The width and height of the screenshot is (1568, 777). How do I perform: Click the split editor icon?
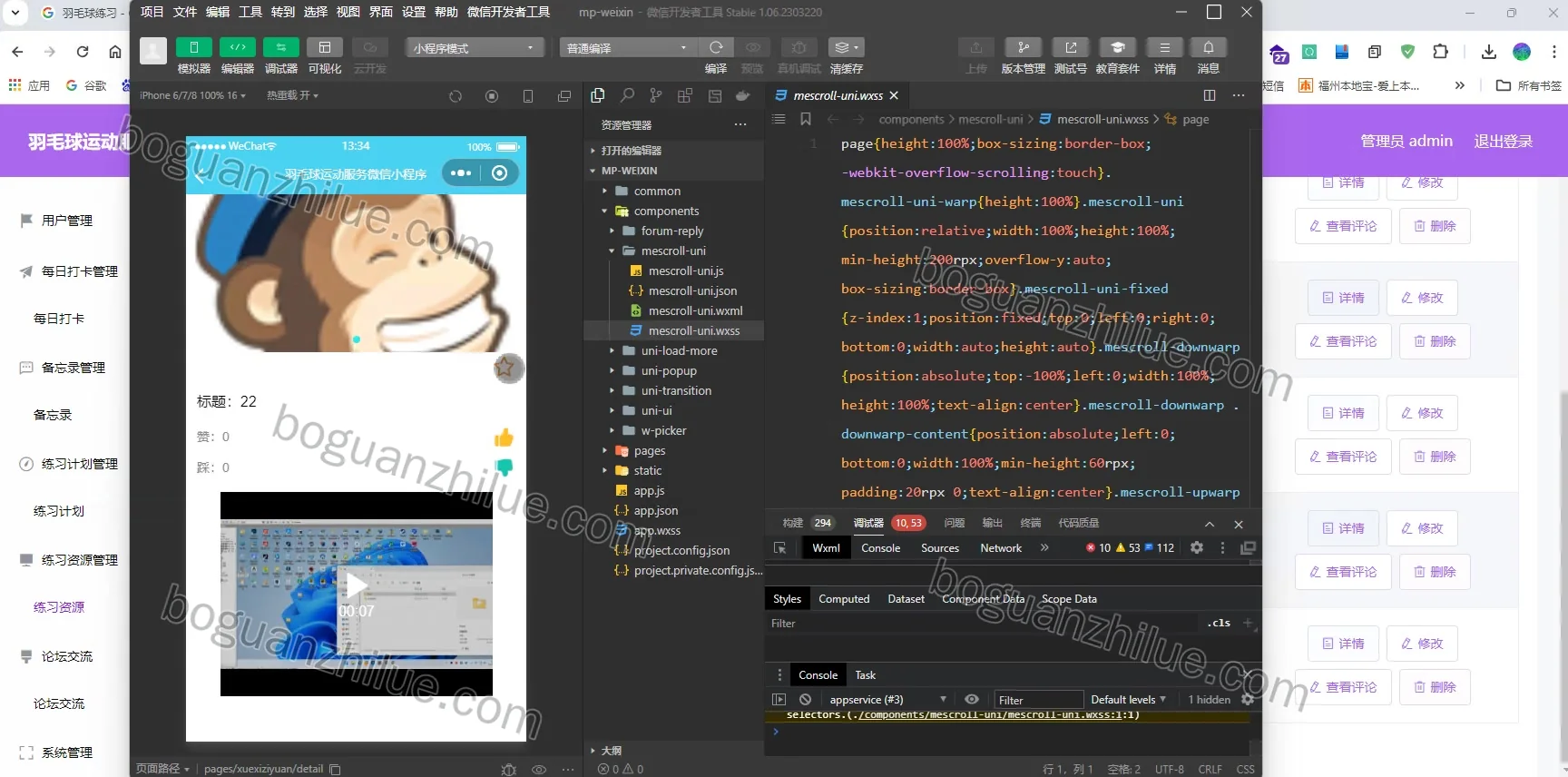coord(1209,95)
